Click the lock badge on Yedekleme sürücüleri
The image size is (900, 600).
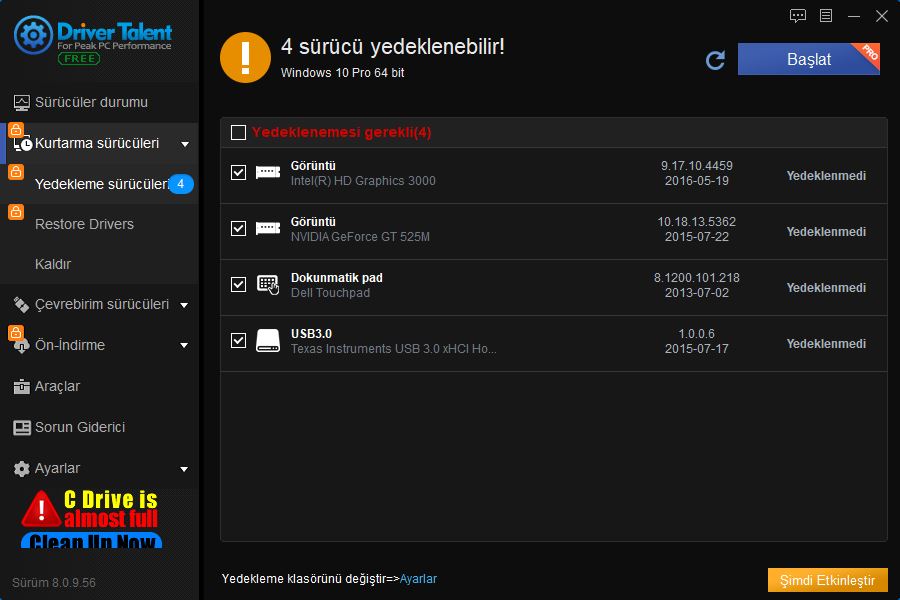pos(16,171)
